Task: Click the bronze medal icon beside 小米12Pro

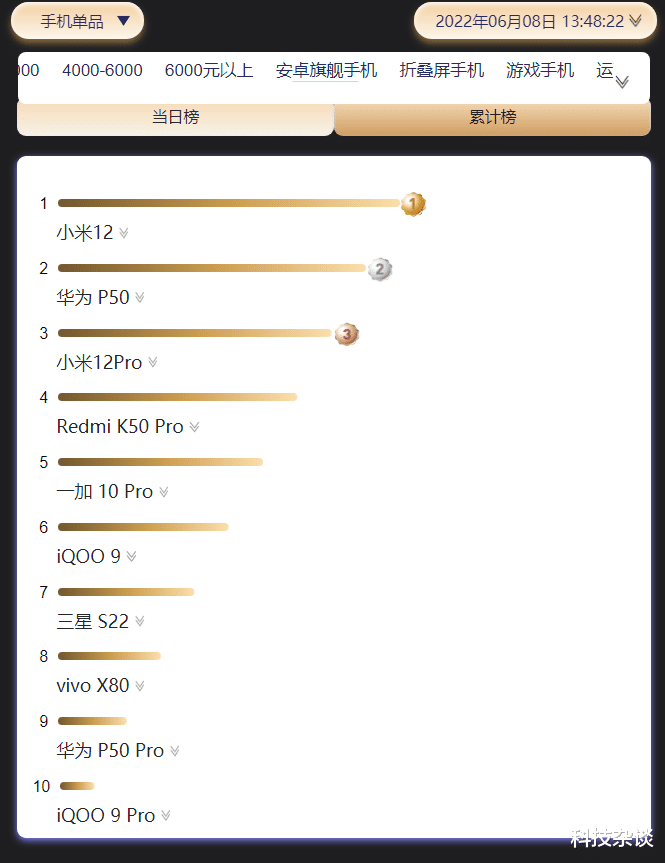Action: click(x=346, y=333)
